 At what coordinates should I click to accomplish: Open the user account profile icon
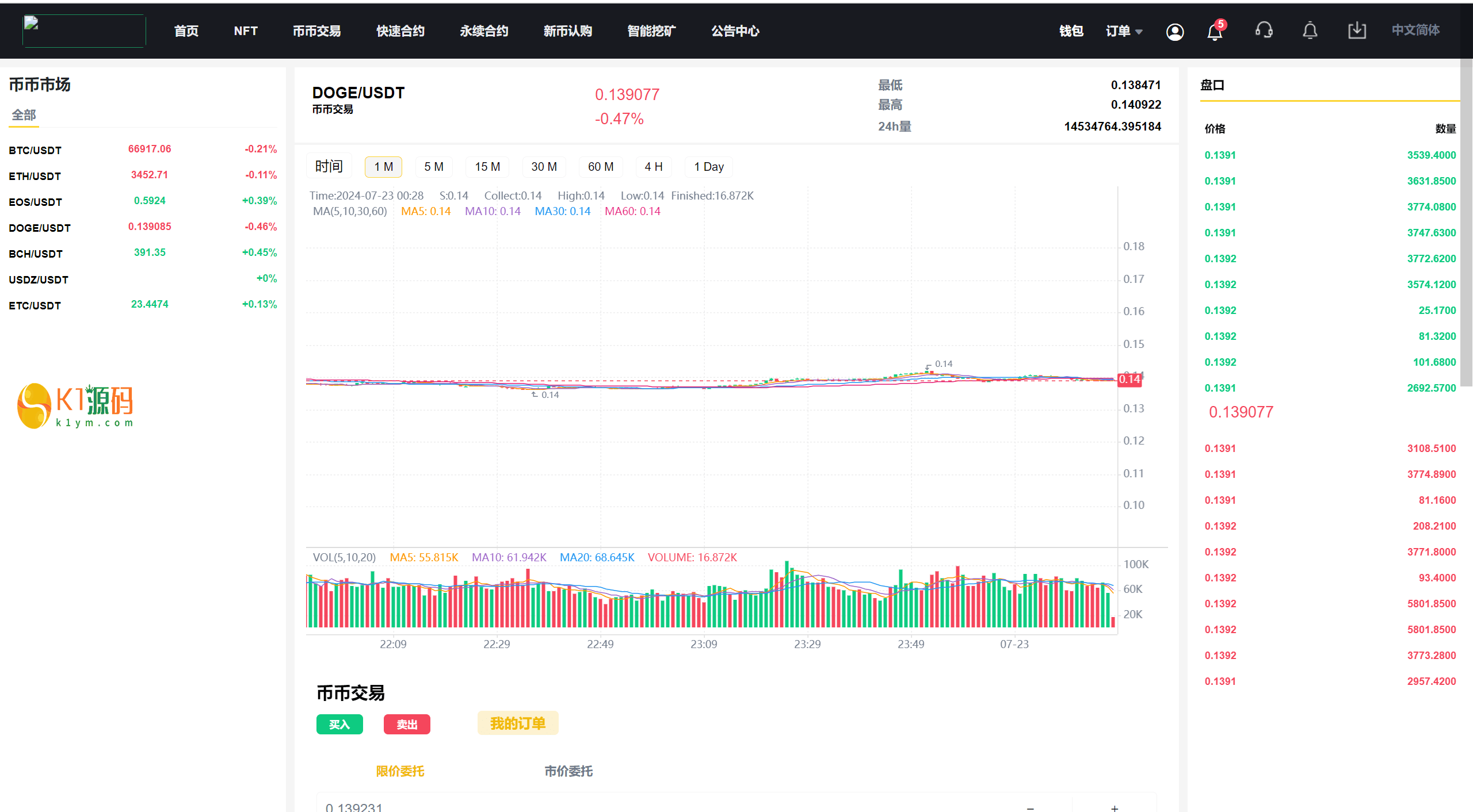(1174, 32)
